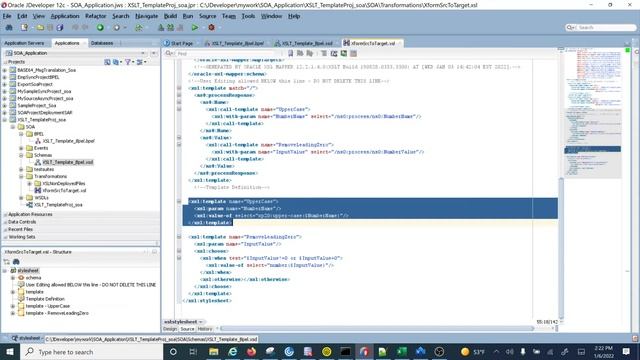The height and width of the screenshot is (360, 640).
Task: Open the File menu
Action: tap(7, 16)
